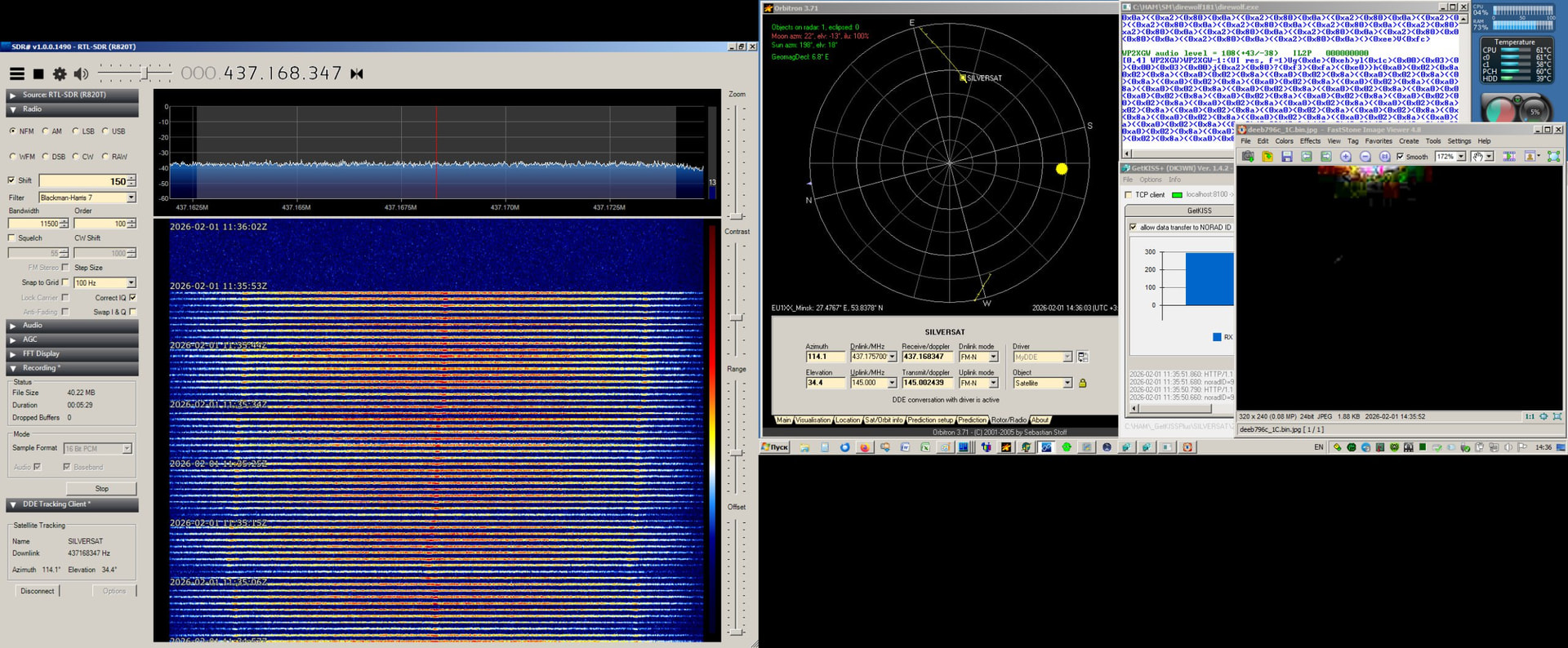
Task: Toggle the Correct IQ checkbox
Action: 132,298
